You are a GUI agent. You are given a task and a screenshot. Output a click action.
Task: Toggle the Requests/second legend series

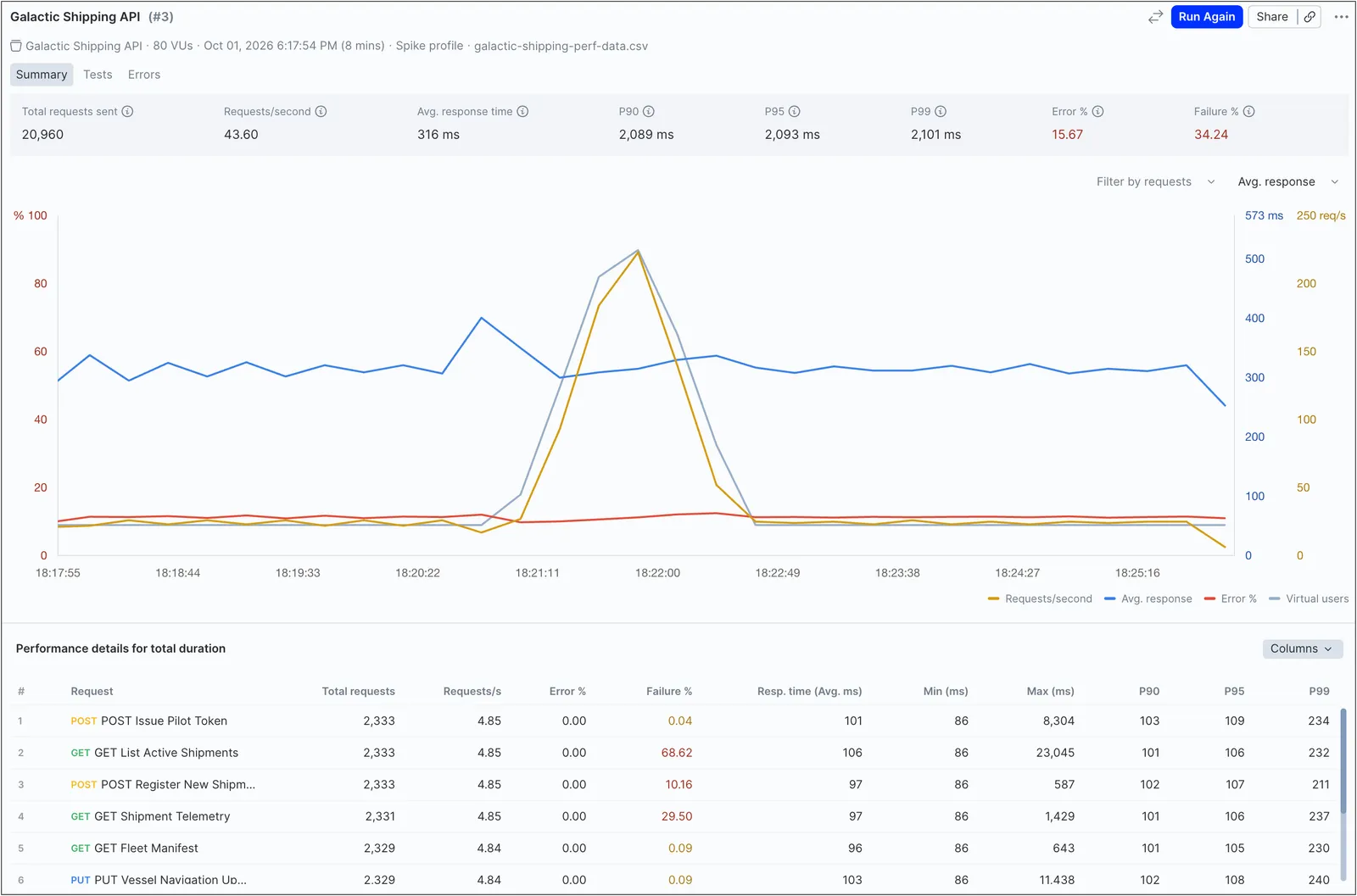(x=1040, y=598)
